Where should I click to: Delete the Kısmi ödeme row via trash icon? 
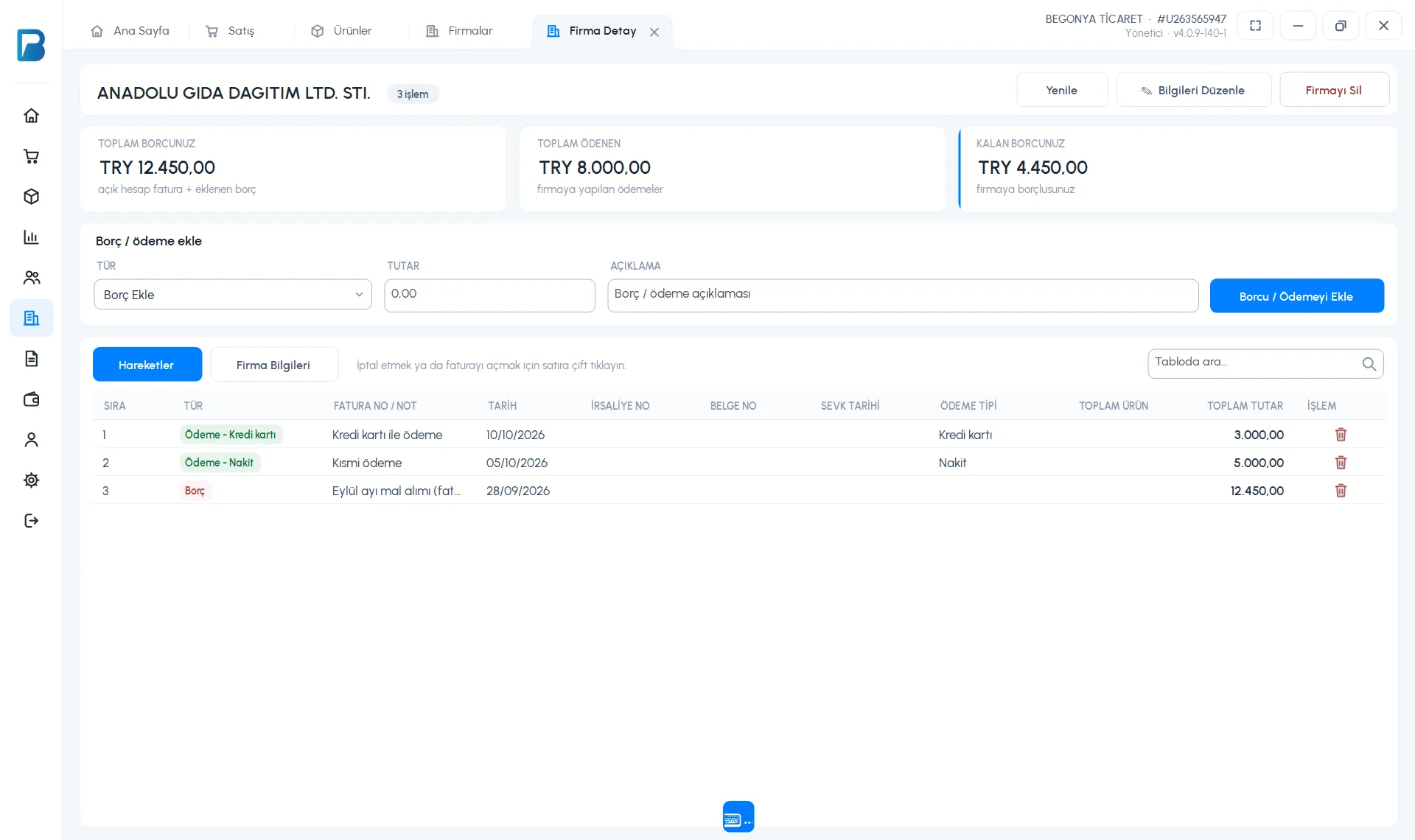(1341, 463)
